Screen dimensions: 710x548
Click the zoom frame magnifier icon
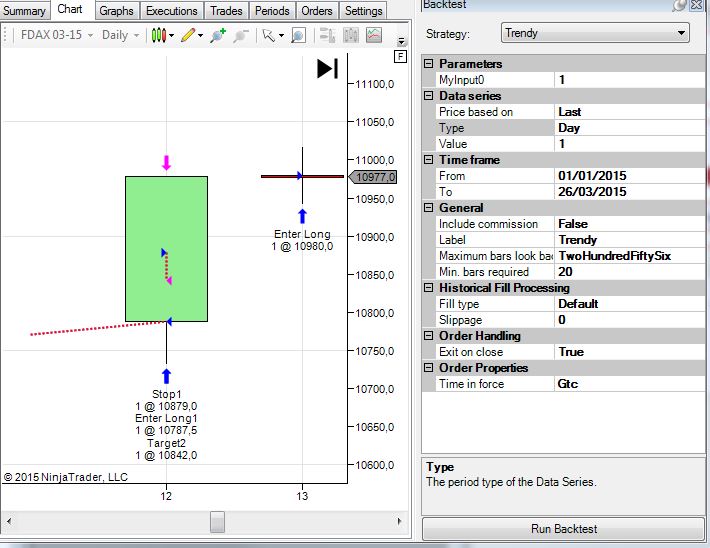click(298, 35)
